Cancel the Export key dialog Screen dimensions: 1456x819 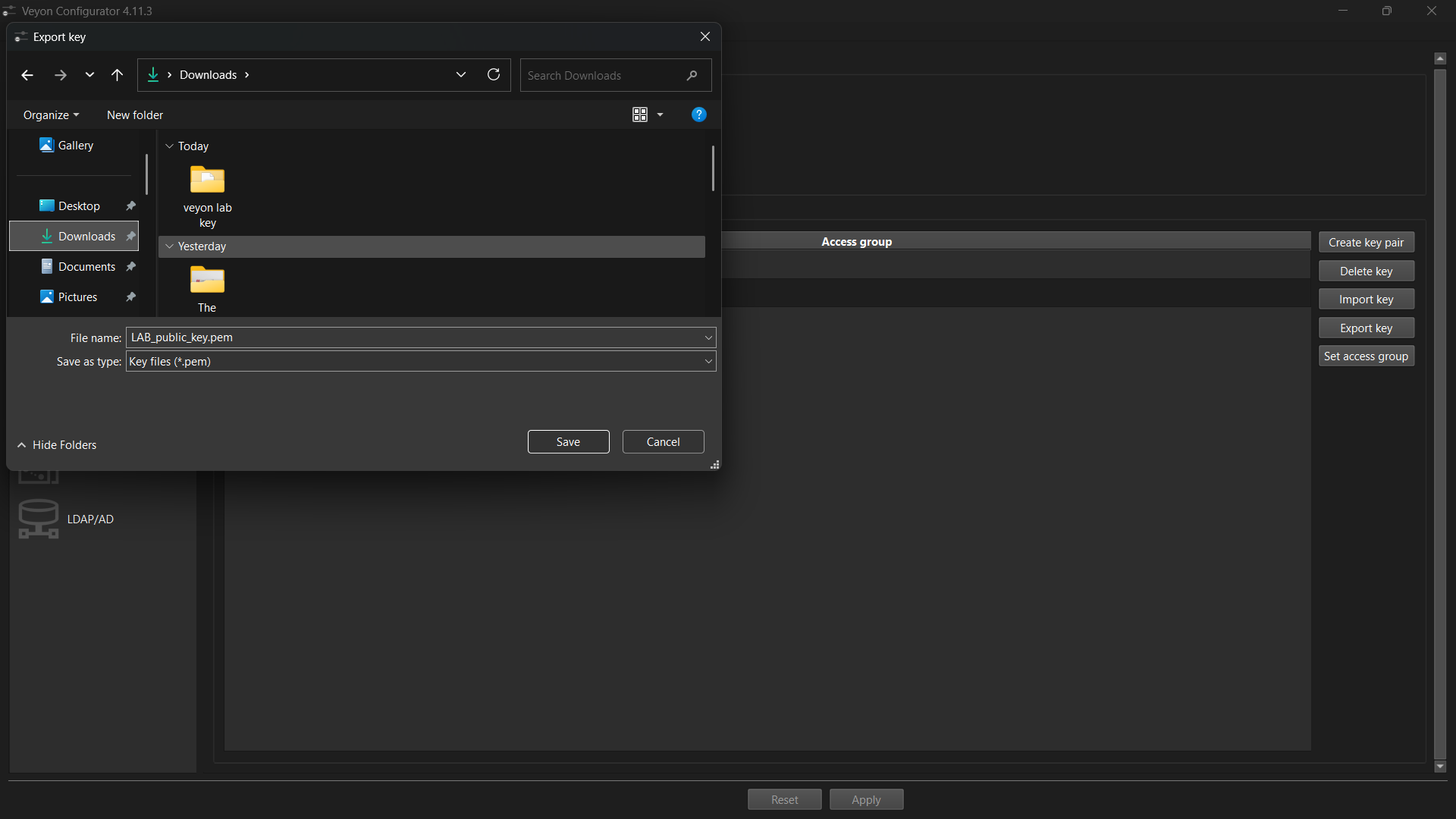663,442
